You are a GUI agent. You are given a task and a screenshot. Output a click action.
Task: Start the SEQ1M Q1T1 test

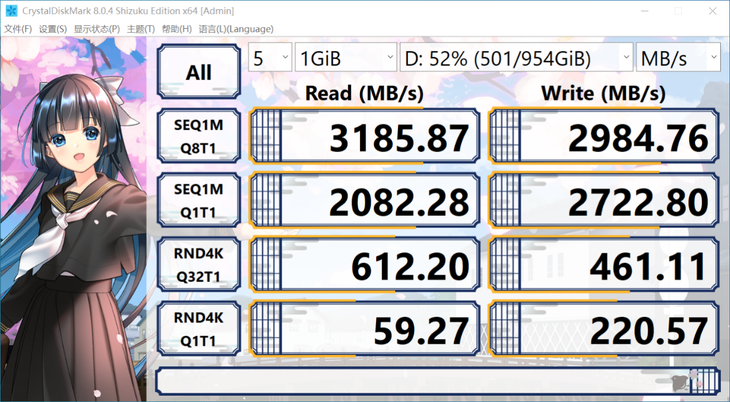199,200
